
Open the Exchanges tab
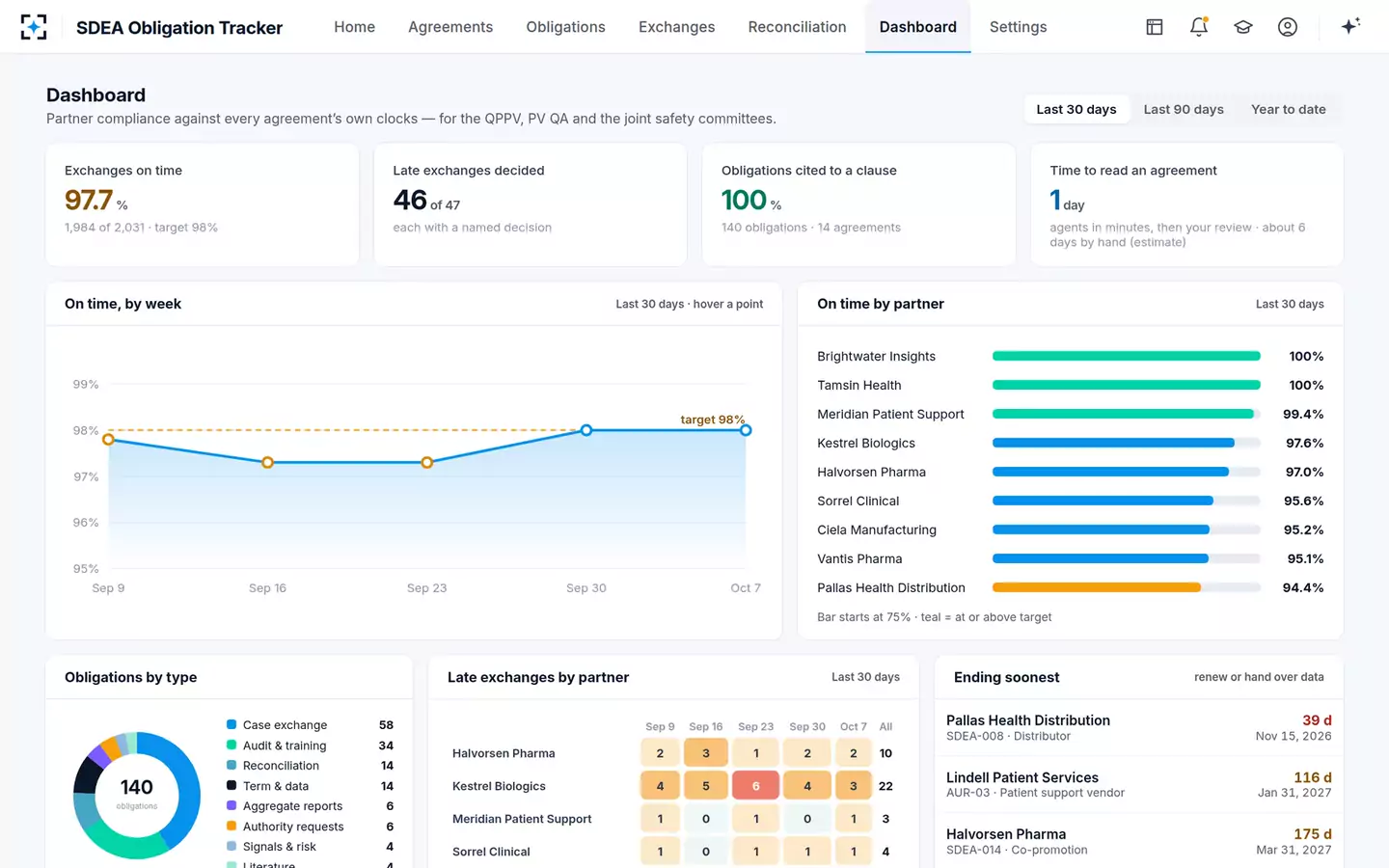pyautogui.click(x=676, y=27)
